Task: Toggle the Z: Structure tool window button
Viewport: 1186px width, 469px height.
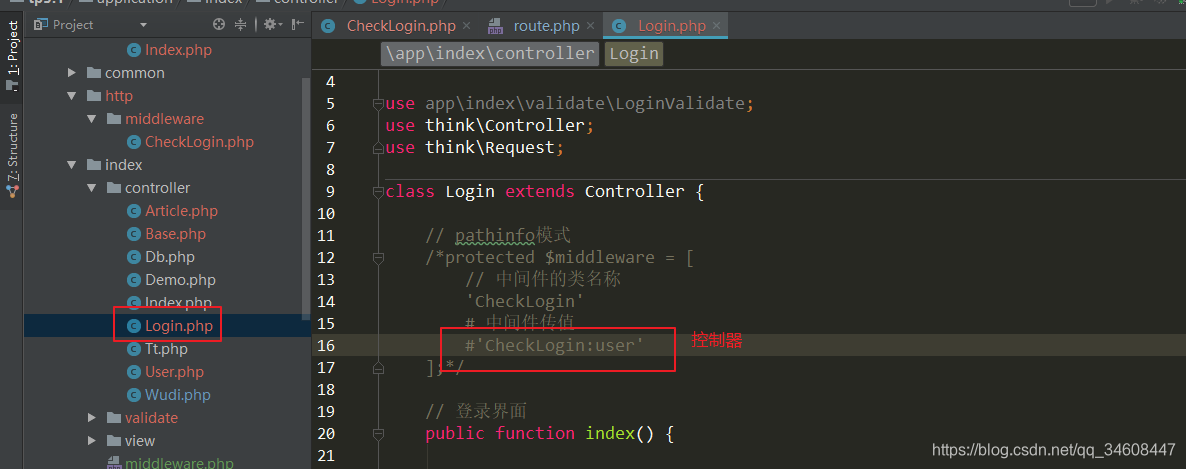Action: [12, 156]
